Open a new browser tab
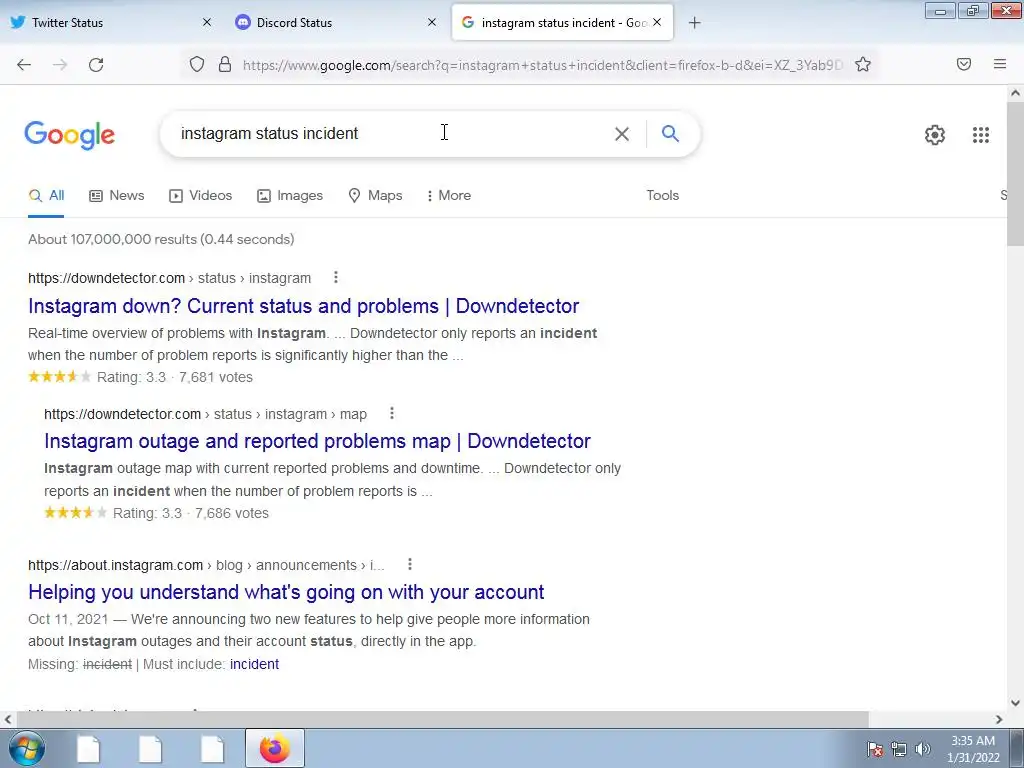 coord(694,23)
